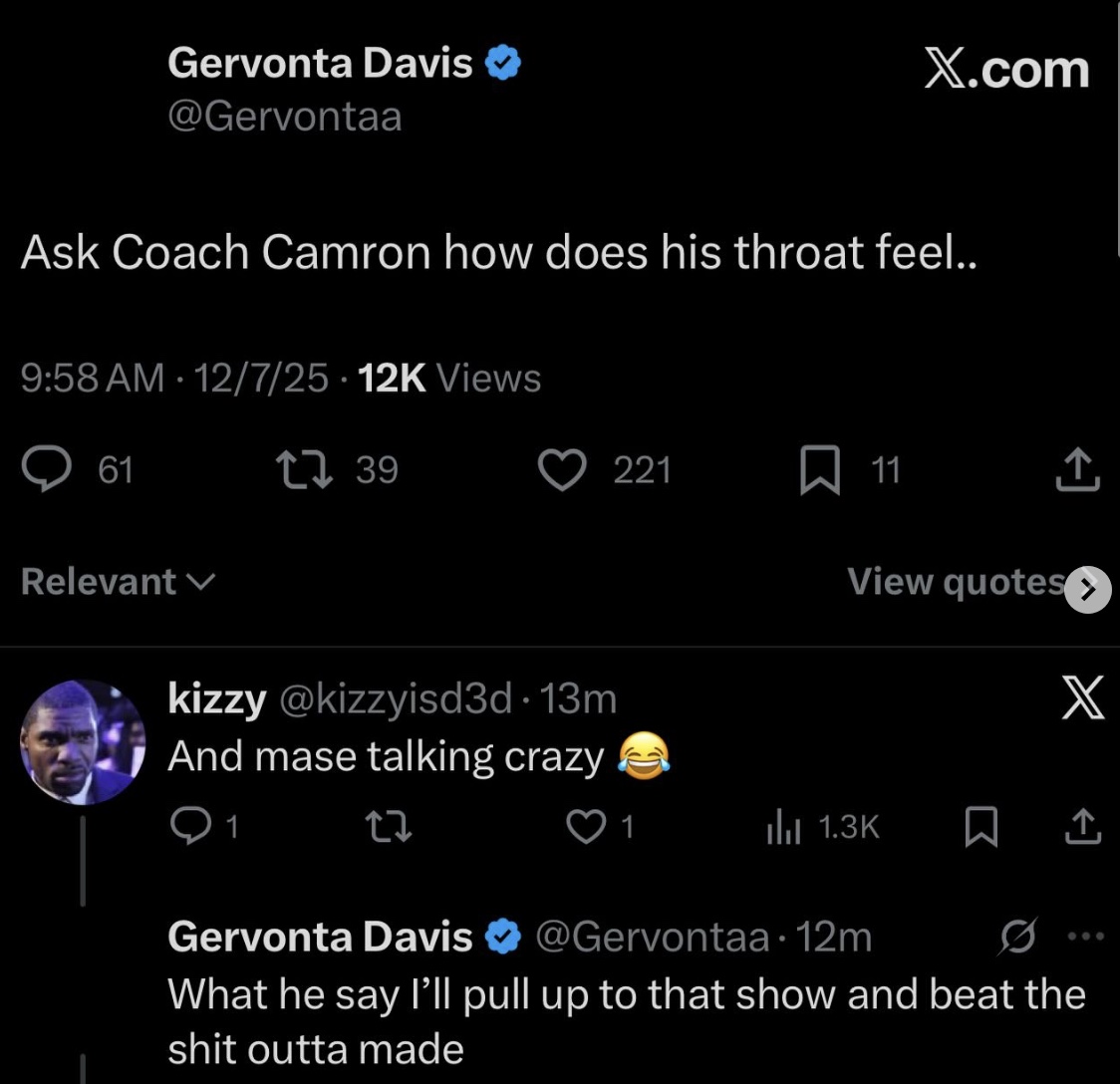The height and width of the screenshot is (1084, 1120).
Task: Bookmark kizzy's reply
Action: point(981,828)
